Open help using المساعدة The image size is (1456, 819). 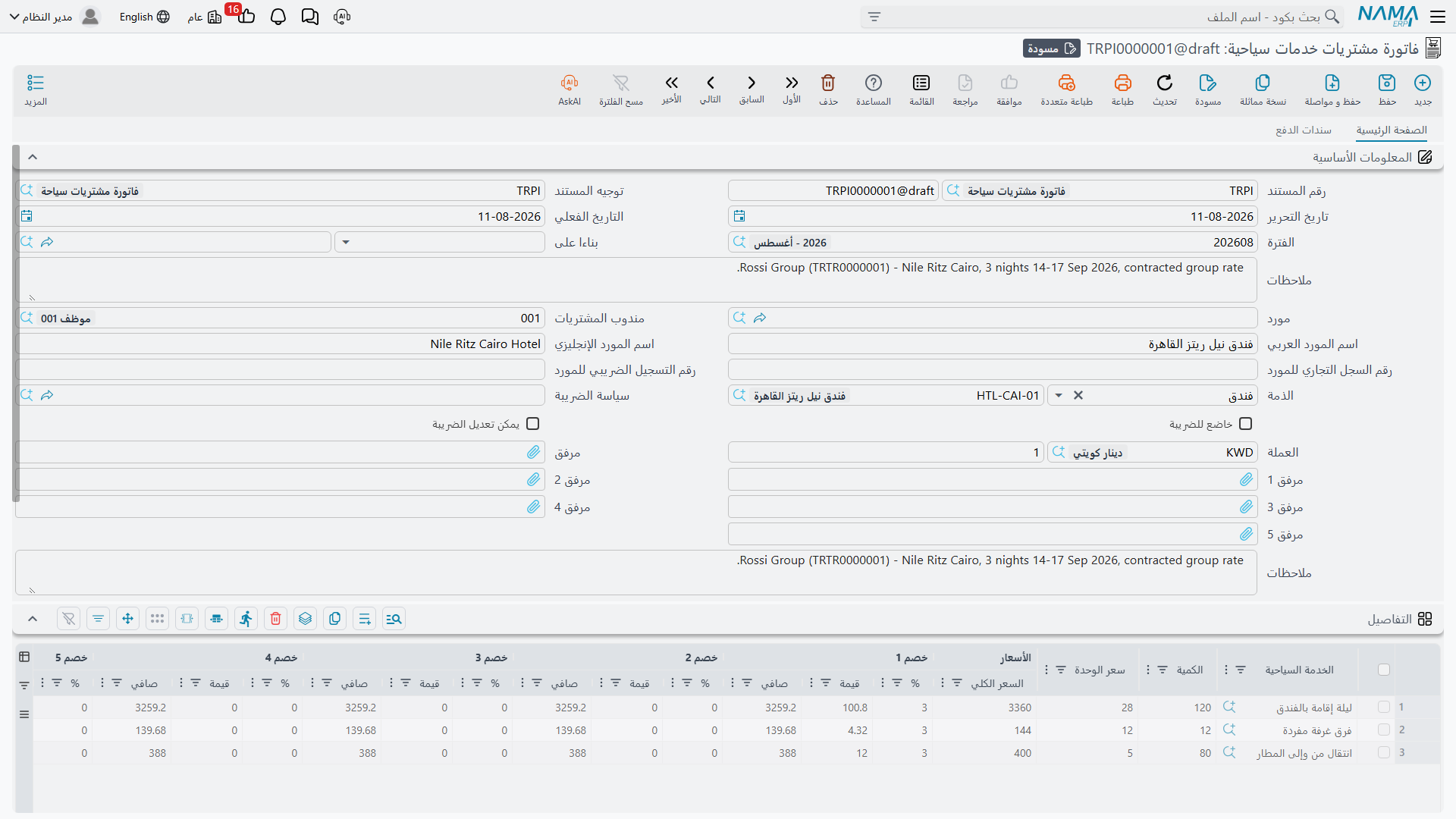coord(874,89)
